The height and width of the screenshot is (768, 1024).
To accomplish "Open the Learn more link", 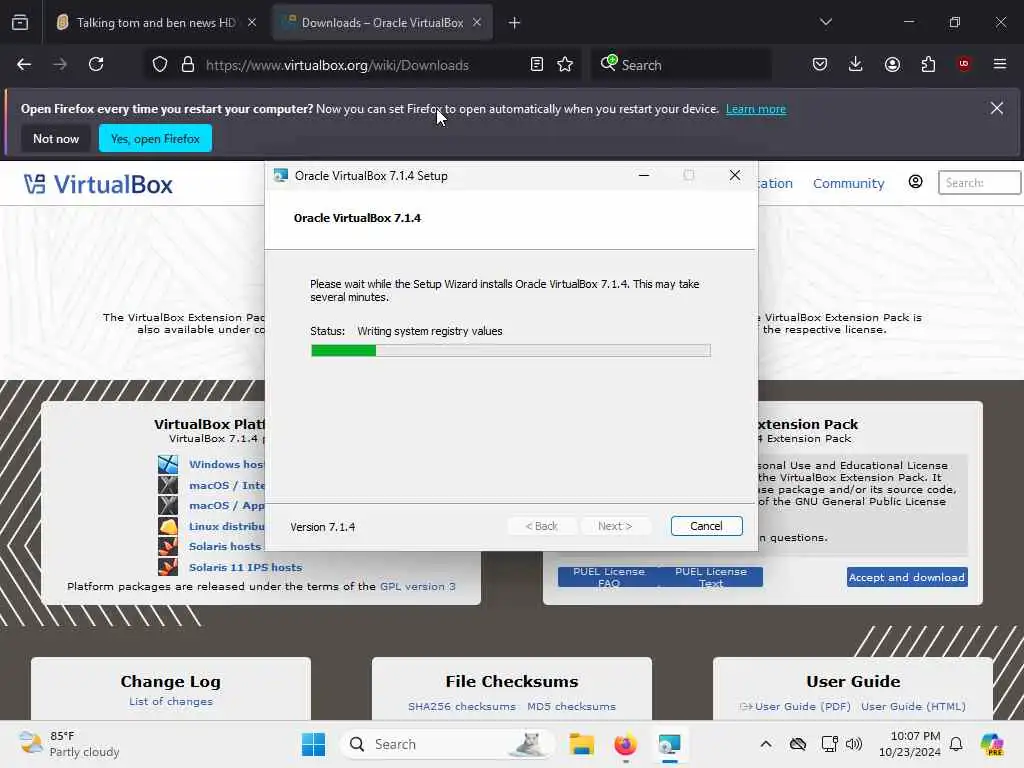I will (756, 109).
